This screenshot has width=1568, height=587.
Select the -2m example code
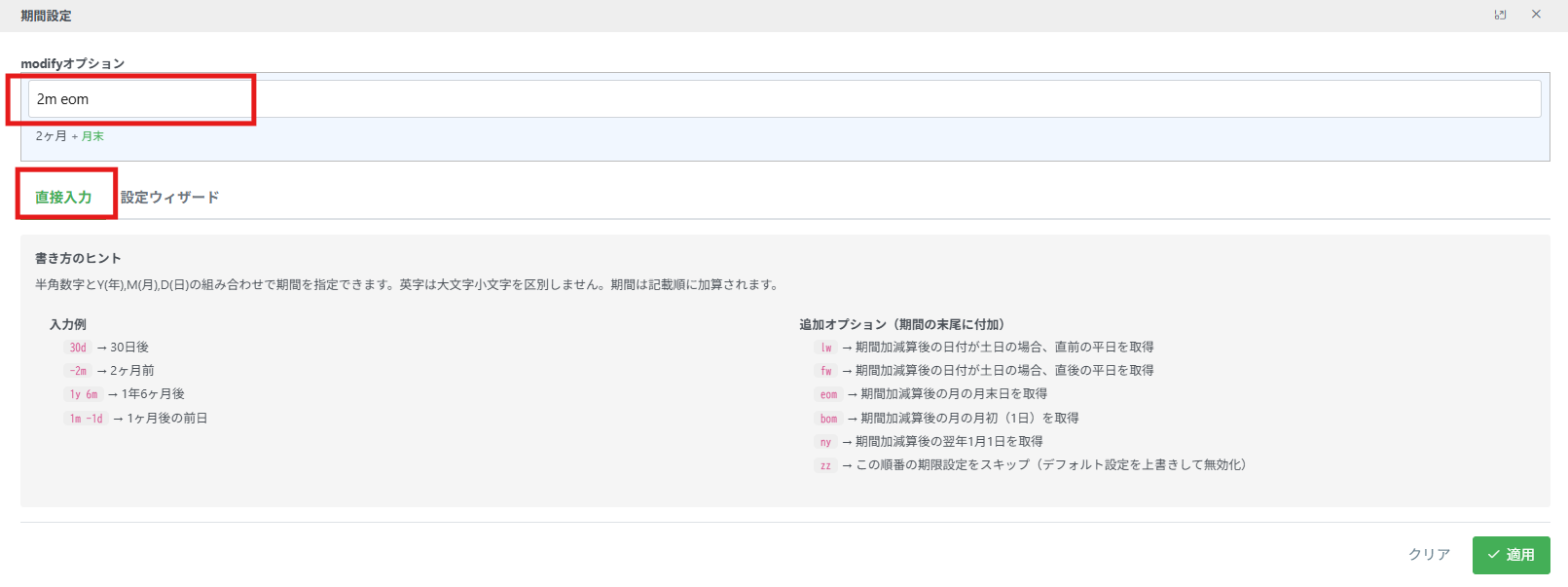point(78,371)
